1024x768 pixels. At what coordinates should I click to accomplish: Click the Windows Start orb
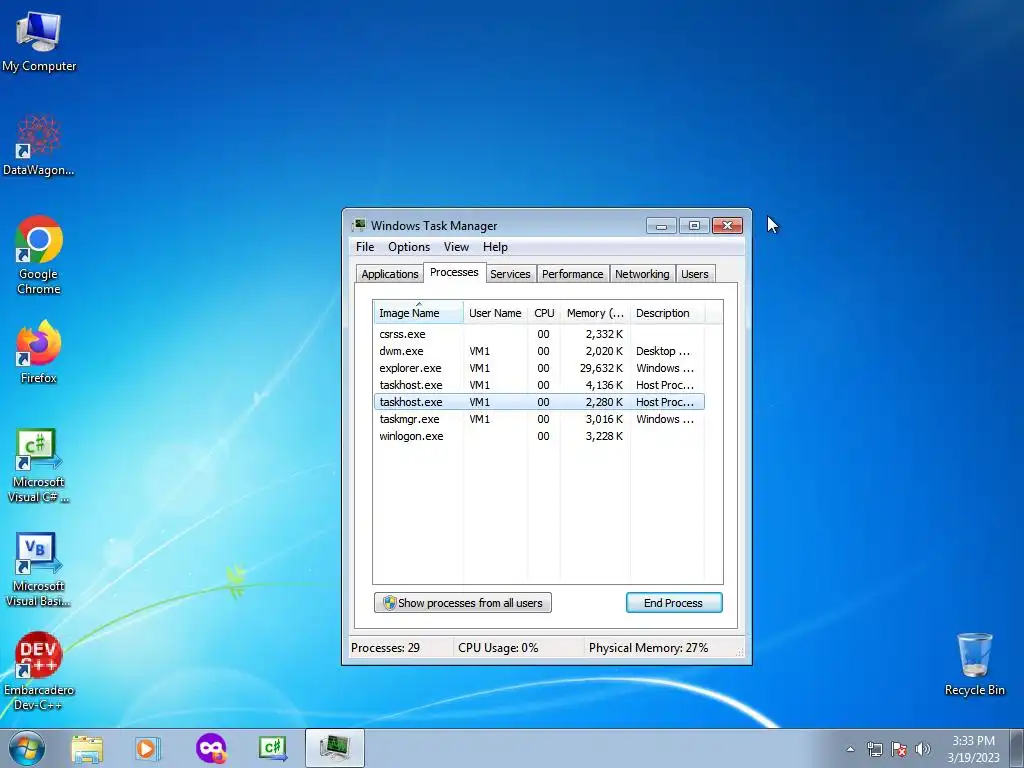(27, 748)
